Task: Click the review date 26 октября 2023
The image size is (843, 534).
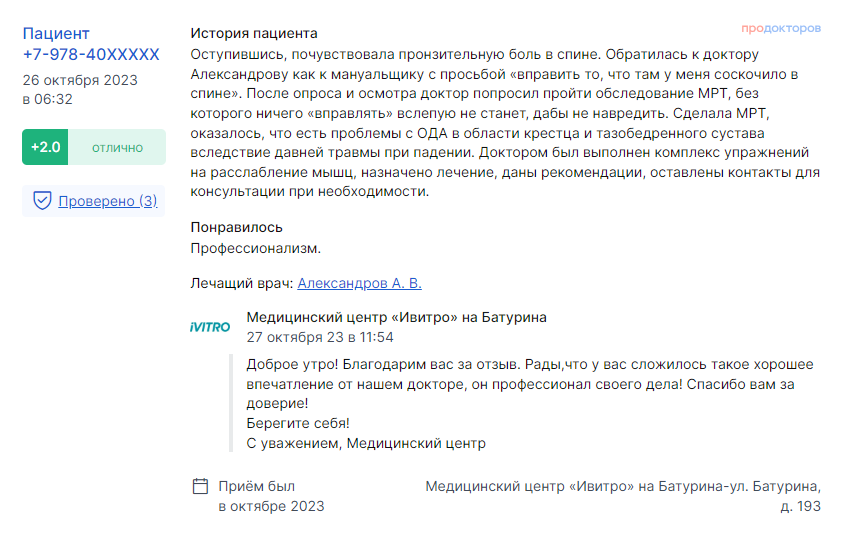Action: (x=80, y=80)
